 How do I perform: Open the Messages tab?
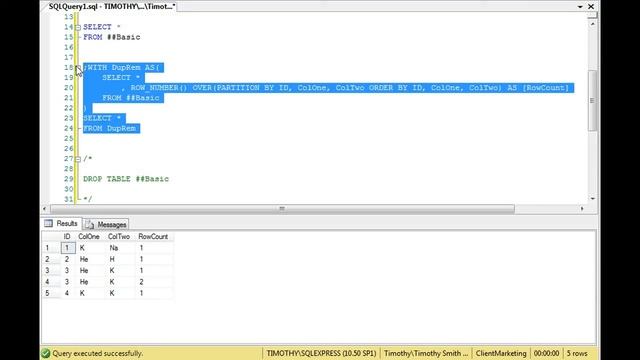(x=106, y=224)
